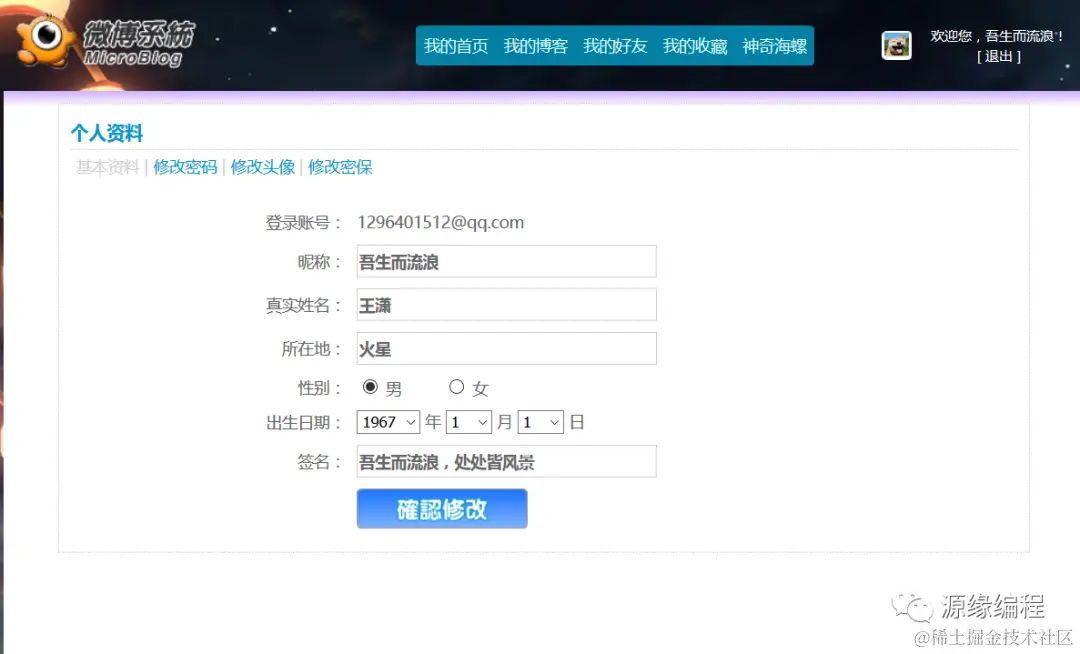Switch to the 修改密保 tab

(339, 167)
